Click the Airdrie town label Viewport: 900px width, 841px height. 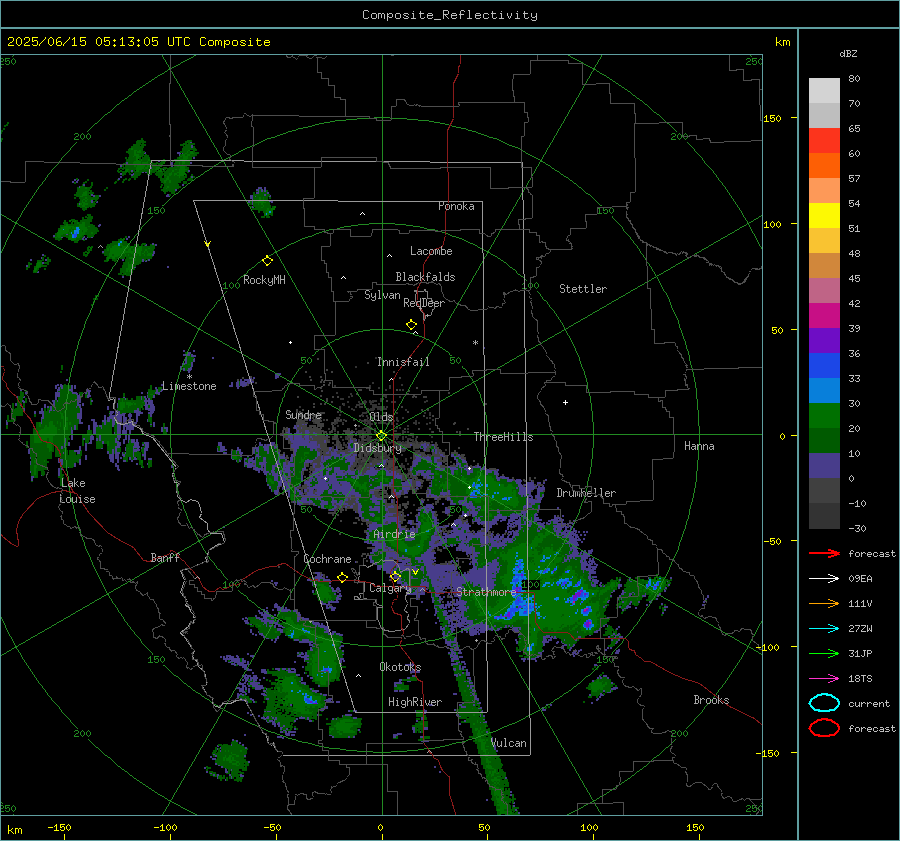(x=394, y=534)
